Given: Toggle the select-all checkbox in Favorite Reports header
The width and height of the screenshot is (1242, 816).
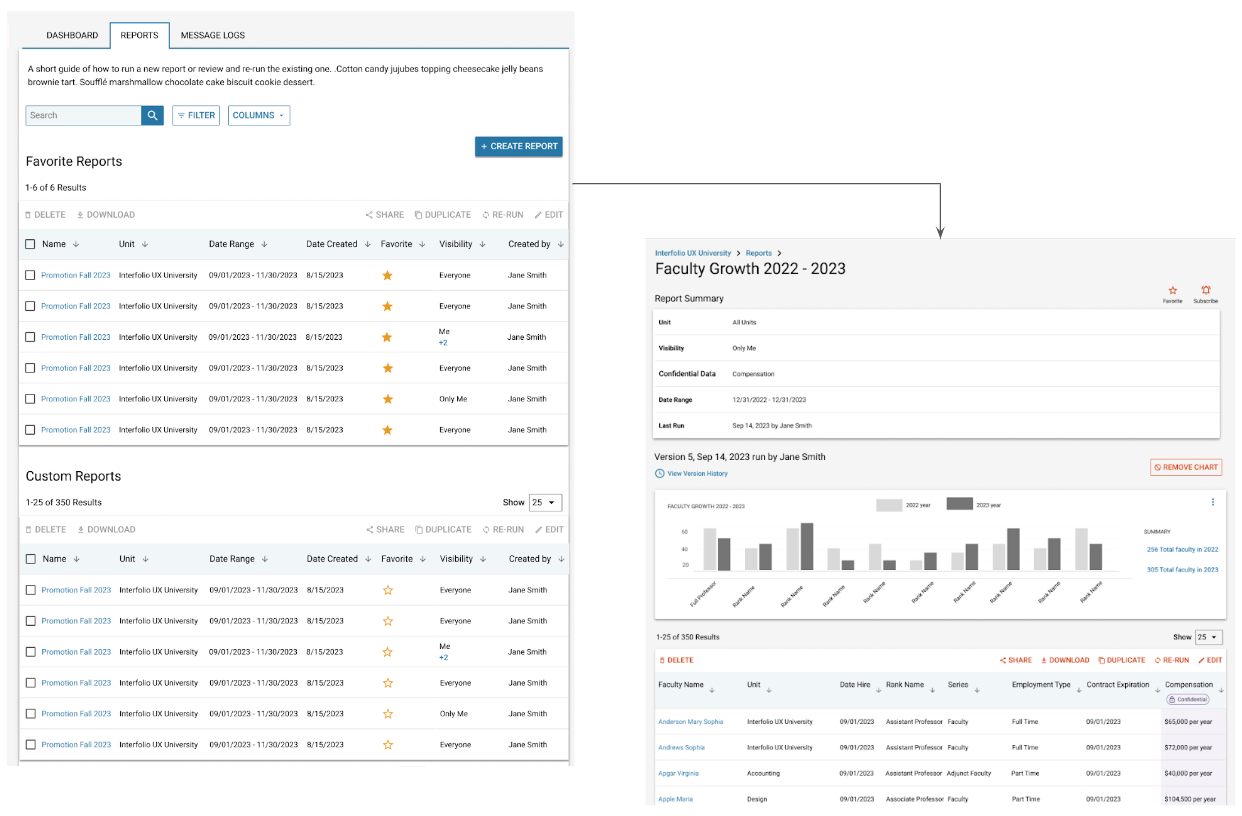Looking at the screenshot, I should click(30, 244).
